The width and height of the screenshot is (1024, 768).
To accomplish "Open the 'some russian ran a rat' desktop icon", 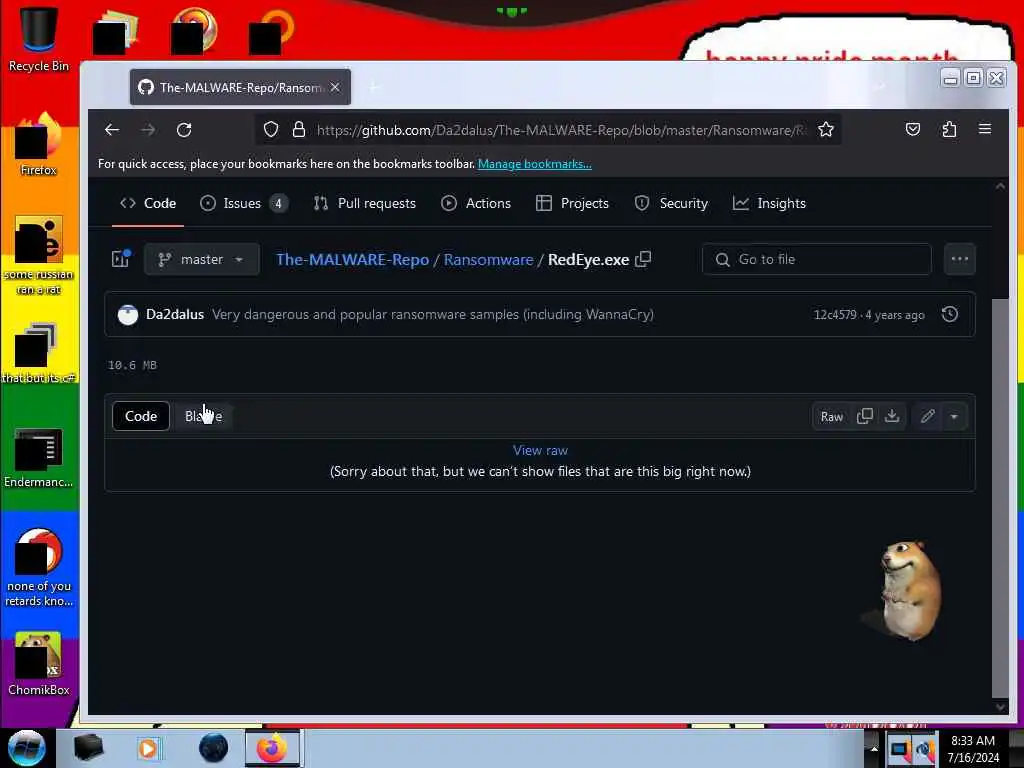I will (39, 256).
